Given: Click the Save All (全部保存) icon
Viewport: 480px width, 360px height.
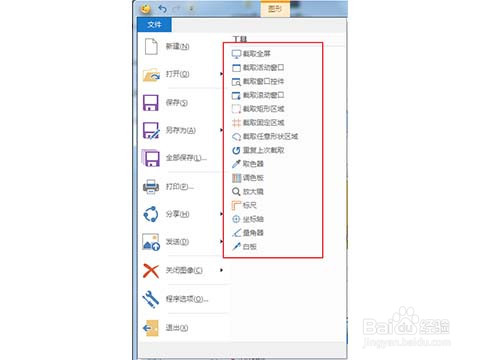Looking at the screenshot, I should coord(151,158).
